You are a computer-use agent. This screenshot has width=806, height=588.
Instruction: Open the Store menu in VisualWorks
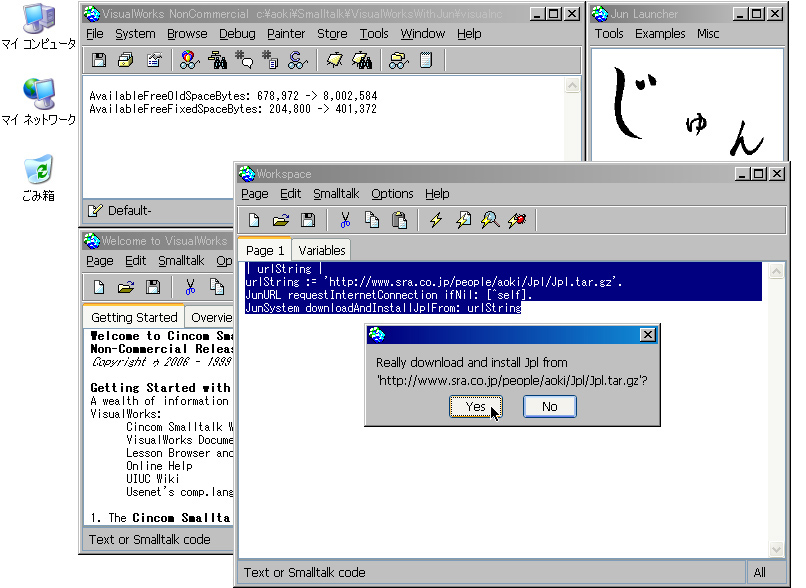332,34
